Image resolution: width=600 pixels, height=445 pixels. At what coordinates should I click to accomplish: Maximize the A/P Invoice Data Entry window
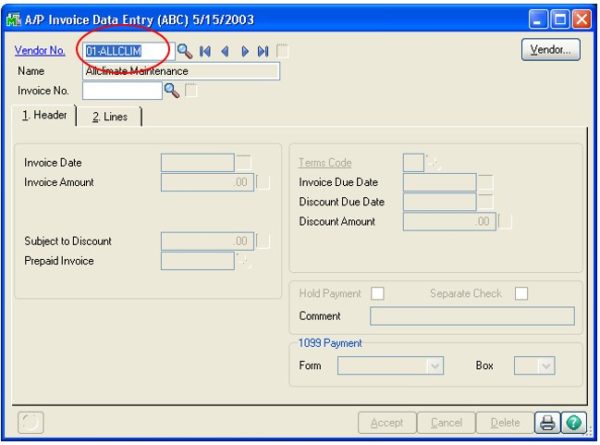560,19
